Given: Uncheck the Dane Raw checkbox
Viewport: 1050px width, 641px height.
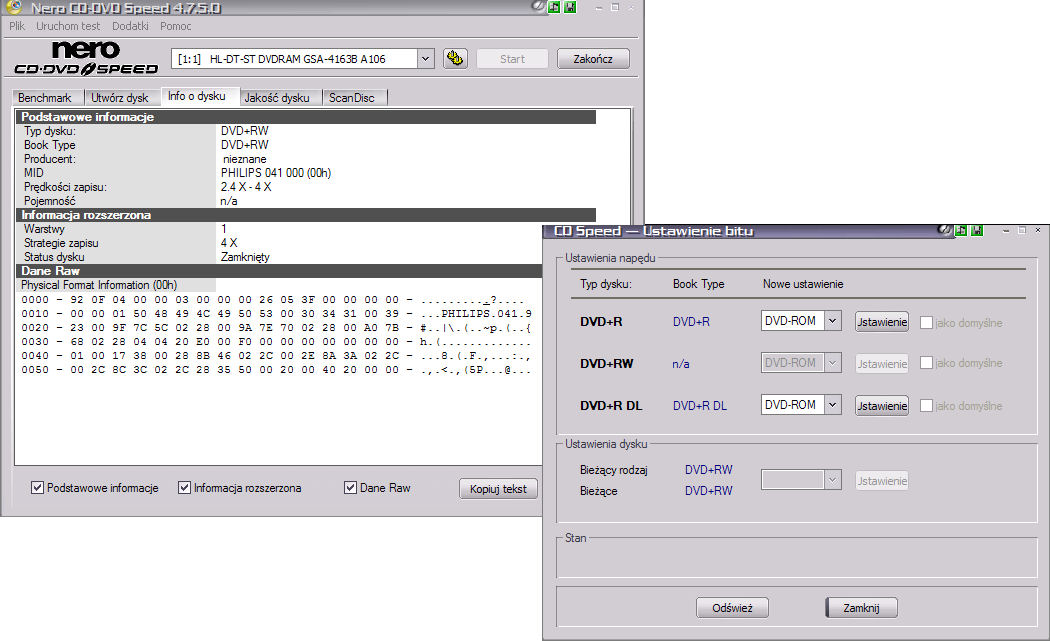Looking at the screenshot, I should point(350,488).
